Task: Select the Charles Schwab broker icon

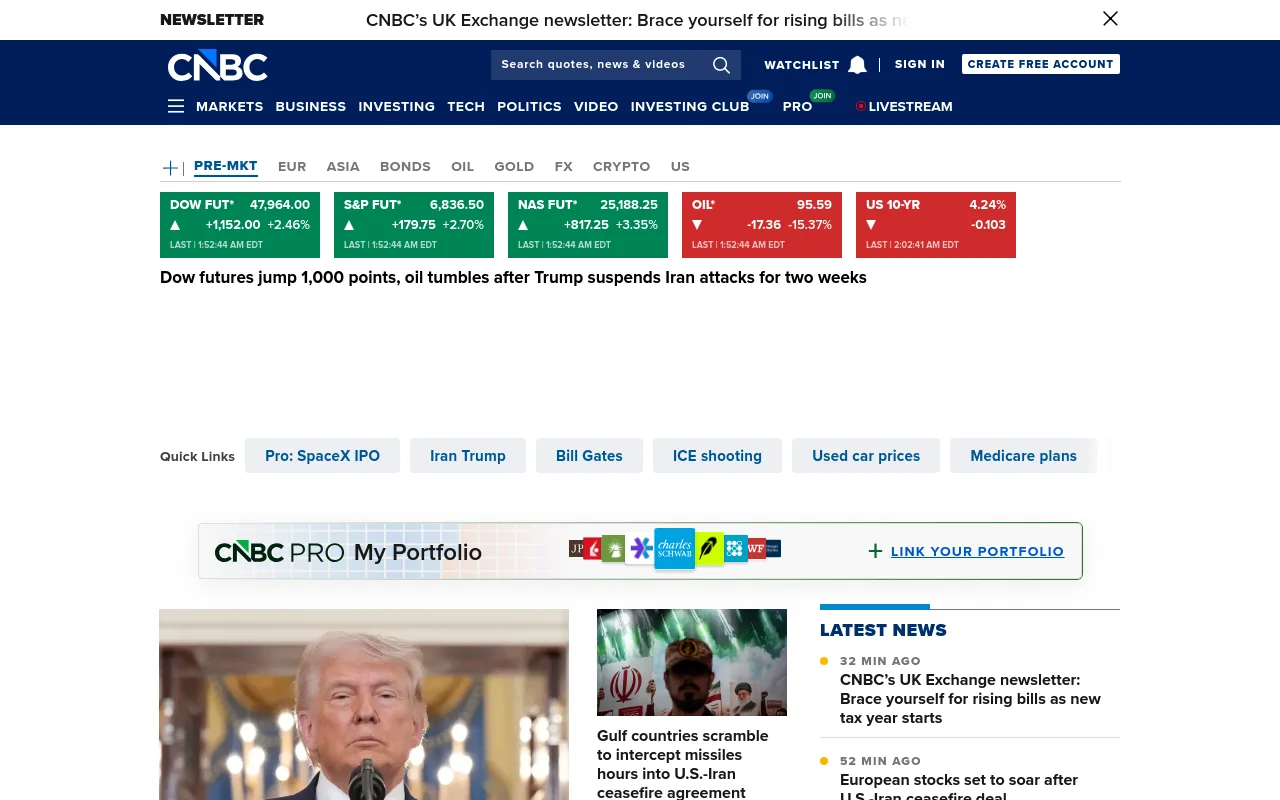Action: 674,548
